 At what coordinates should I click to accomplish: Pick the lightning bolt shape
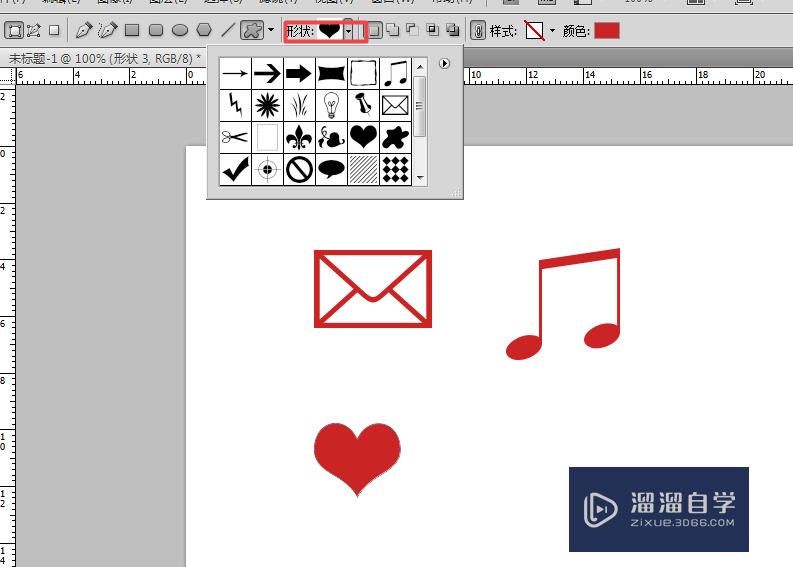point(235,106)
